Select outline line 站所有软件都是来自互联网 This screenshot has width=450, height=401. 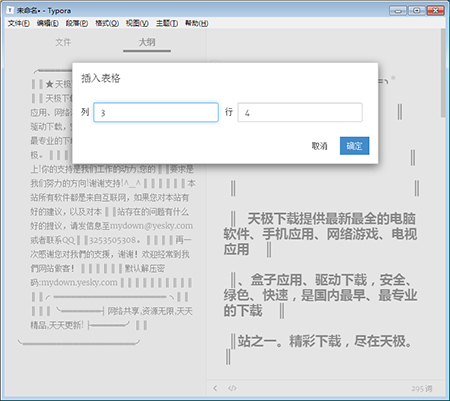pos(110,197)
